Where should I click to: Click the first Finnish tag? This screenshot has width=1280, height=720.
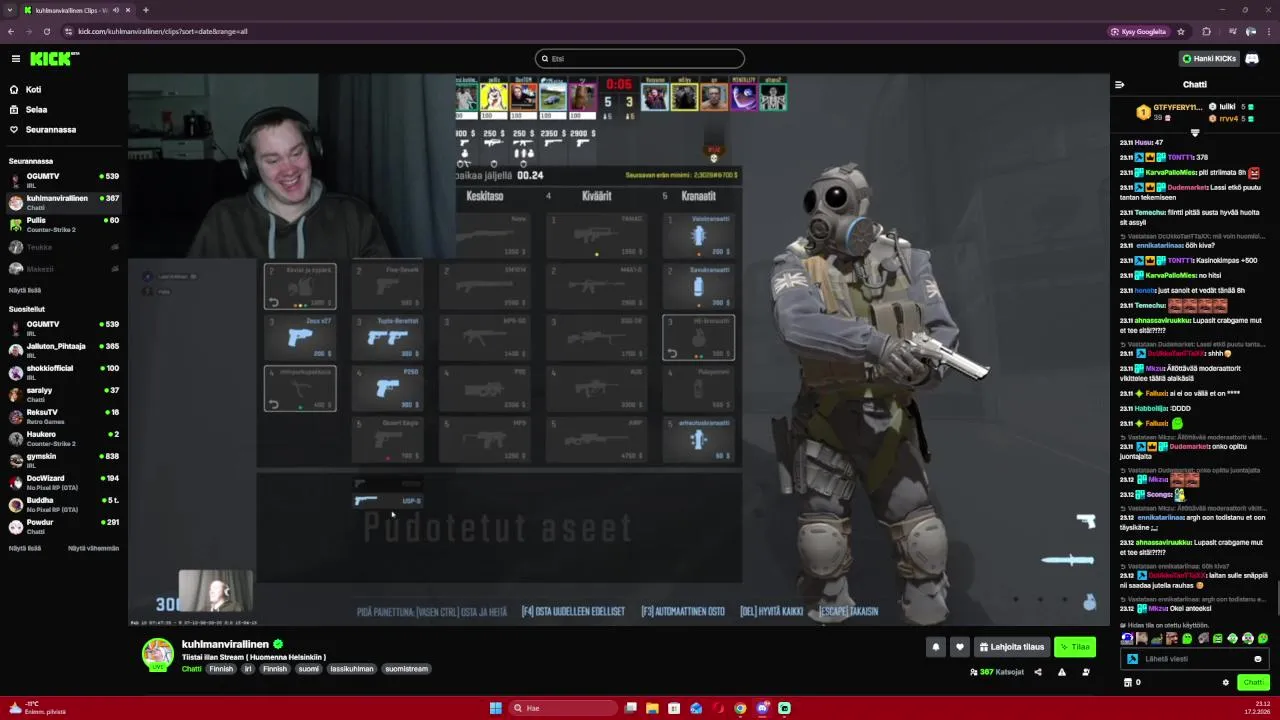[221, 669]
